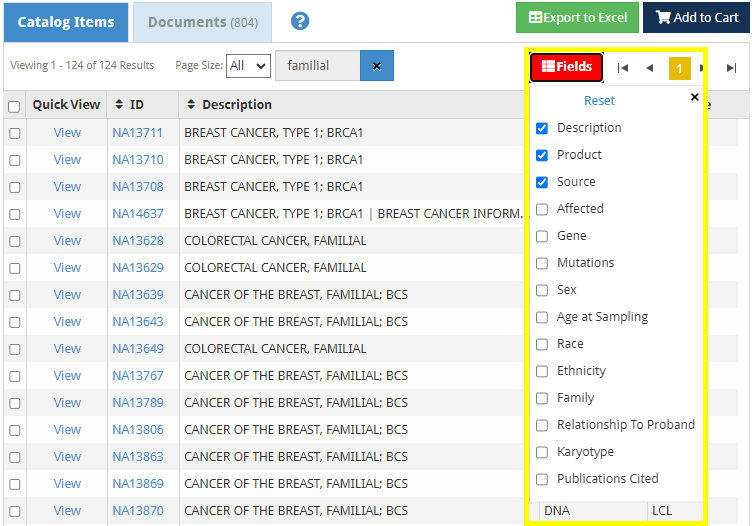Close the Fields panel
752x526 pixels.
(x=695, y=98)
